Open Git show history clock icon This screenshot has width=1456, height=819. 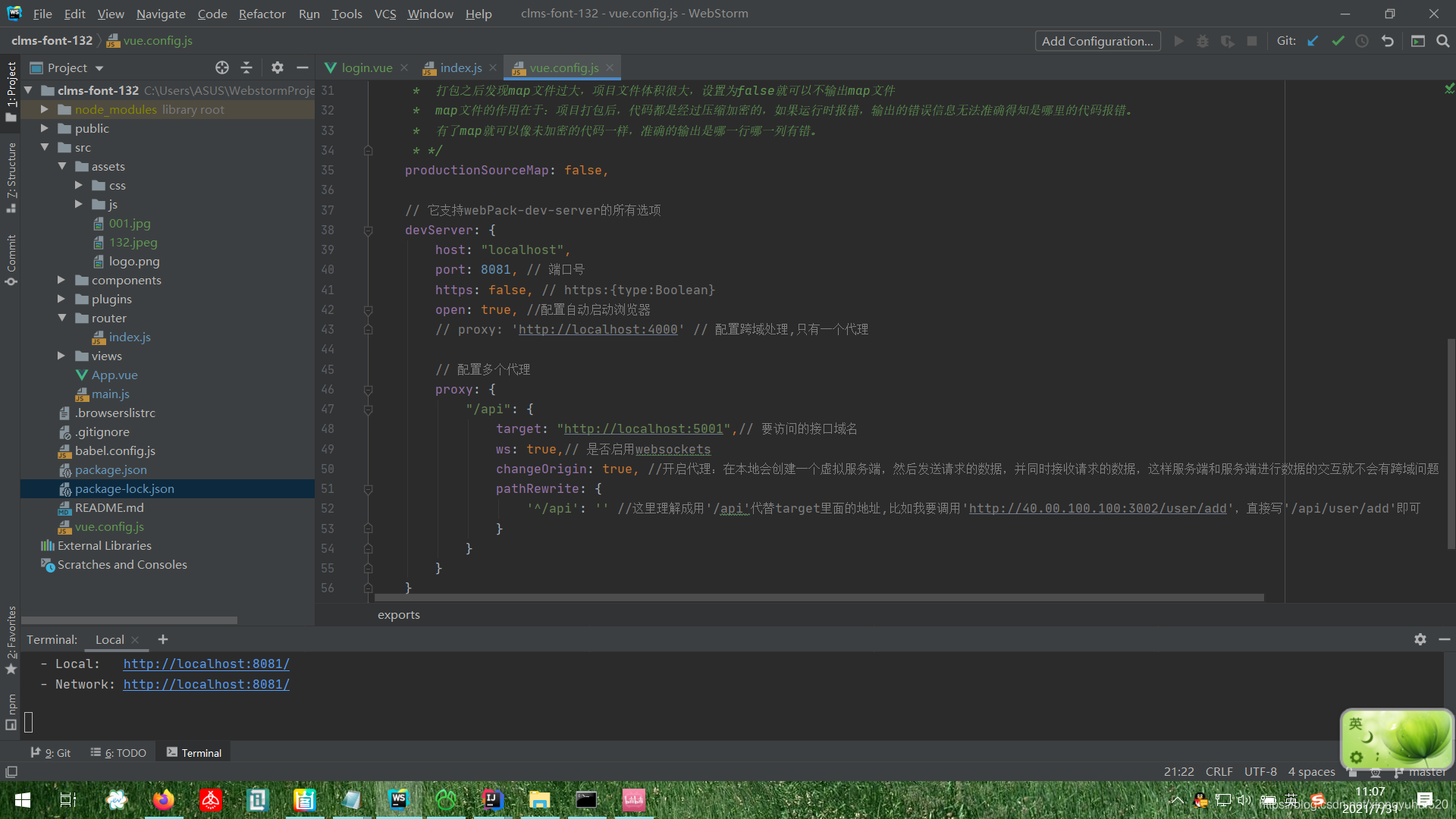[1362, 41]
